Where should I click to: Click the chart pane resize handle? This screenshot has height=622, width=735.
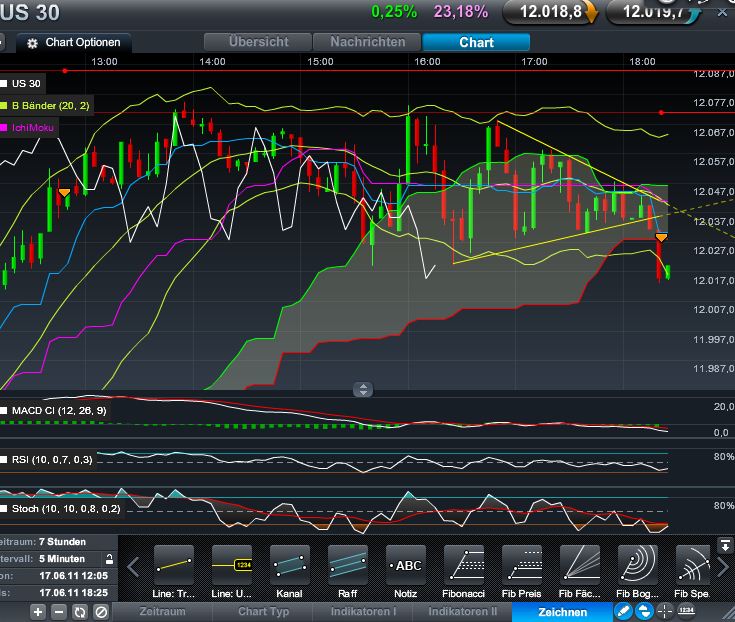(x=363, y=390)
